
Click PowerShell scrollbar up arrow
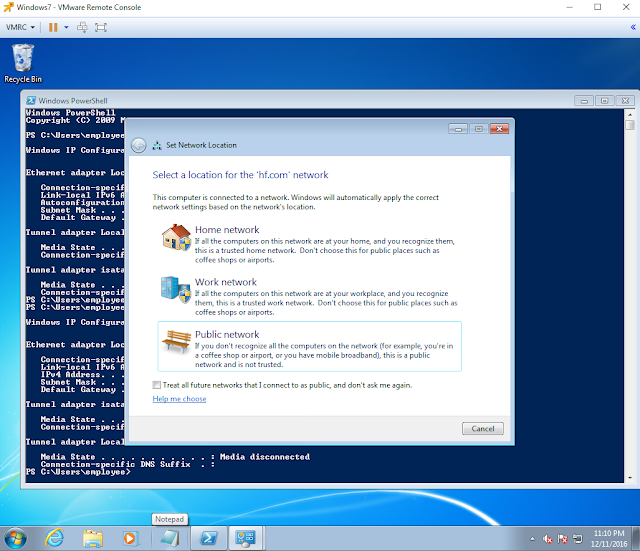click(x=630, y=114)
